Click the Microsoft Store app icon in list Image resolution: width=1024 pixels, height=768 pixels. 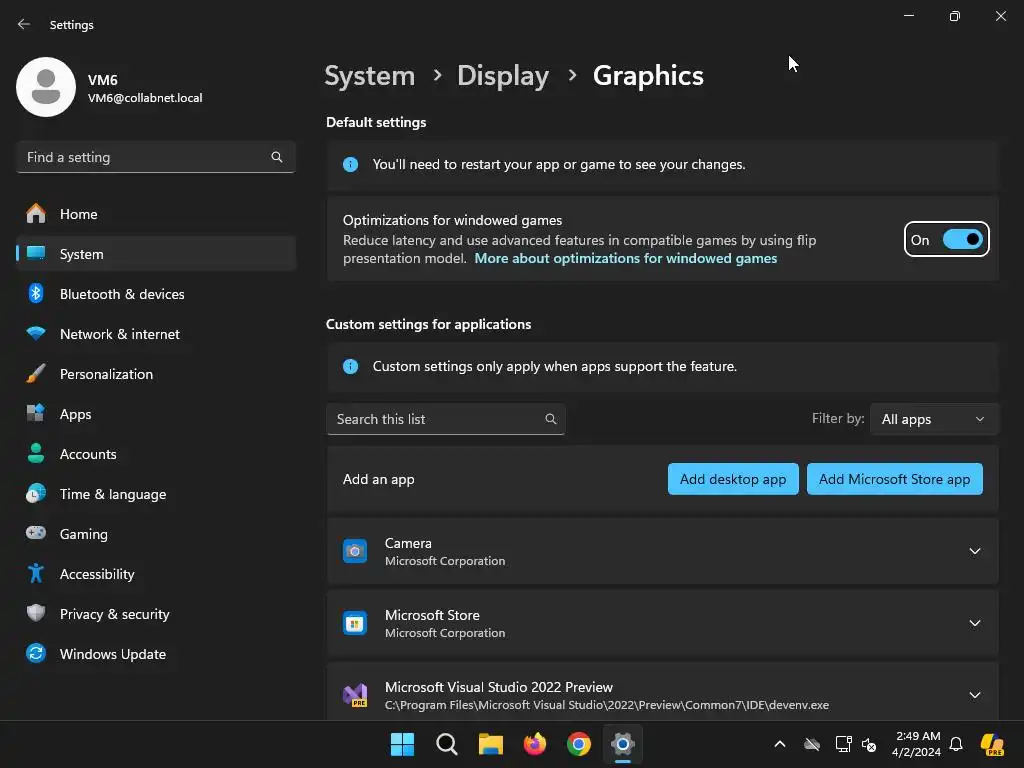[x=355, y=623]
